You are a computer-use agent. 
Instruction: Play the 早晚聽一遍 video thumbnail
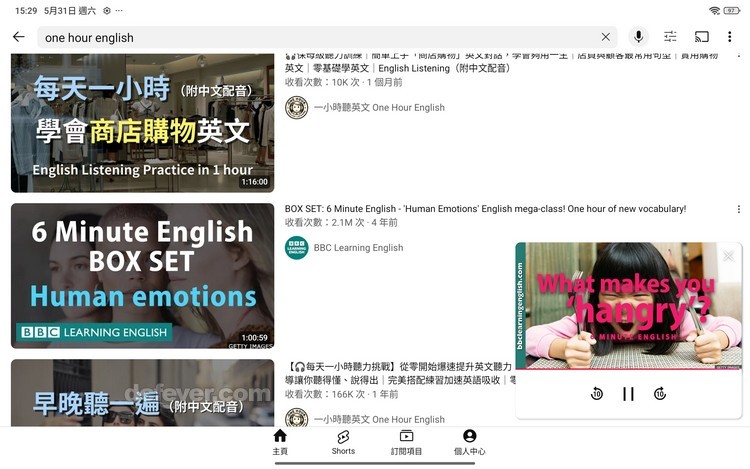point(143,393)
